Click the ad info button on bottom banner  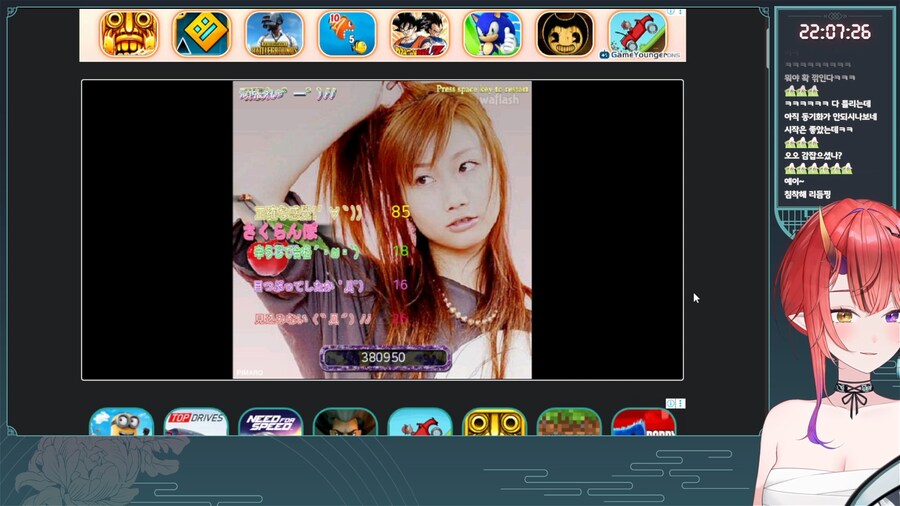coord(676,403)
